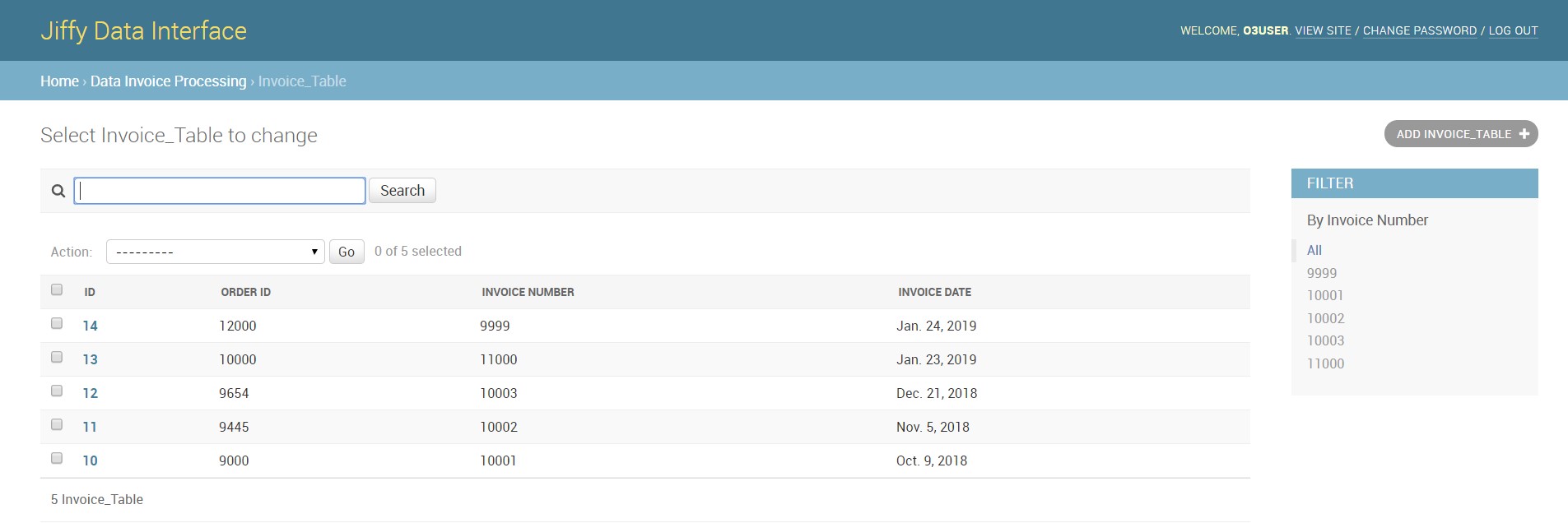The width and height of the screenshot is (1568, 523).
Task: Open Data Invoice Processing breadcrumb
Action: coord(168,81)
